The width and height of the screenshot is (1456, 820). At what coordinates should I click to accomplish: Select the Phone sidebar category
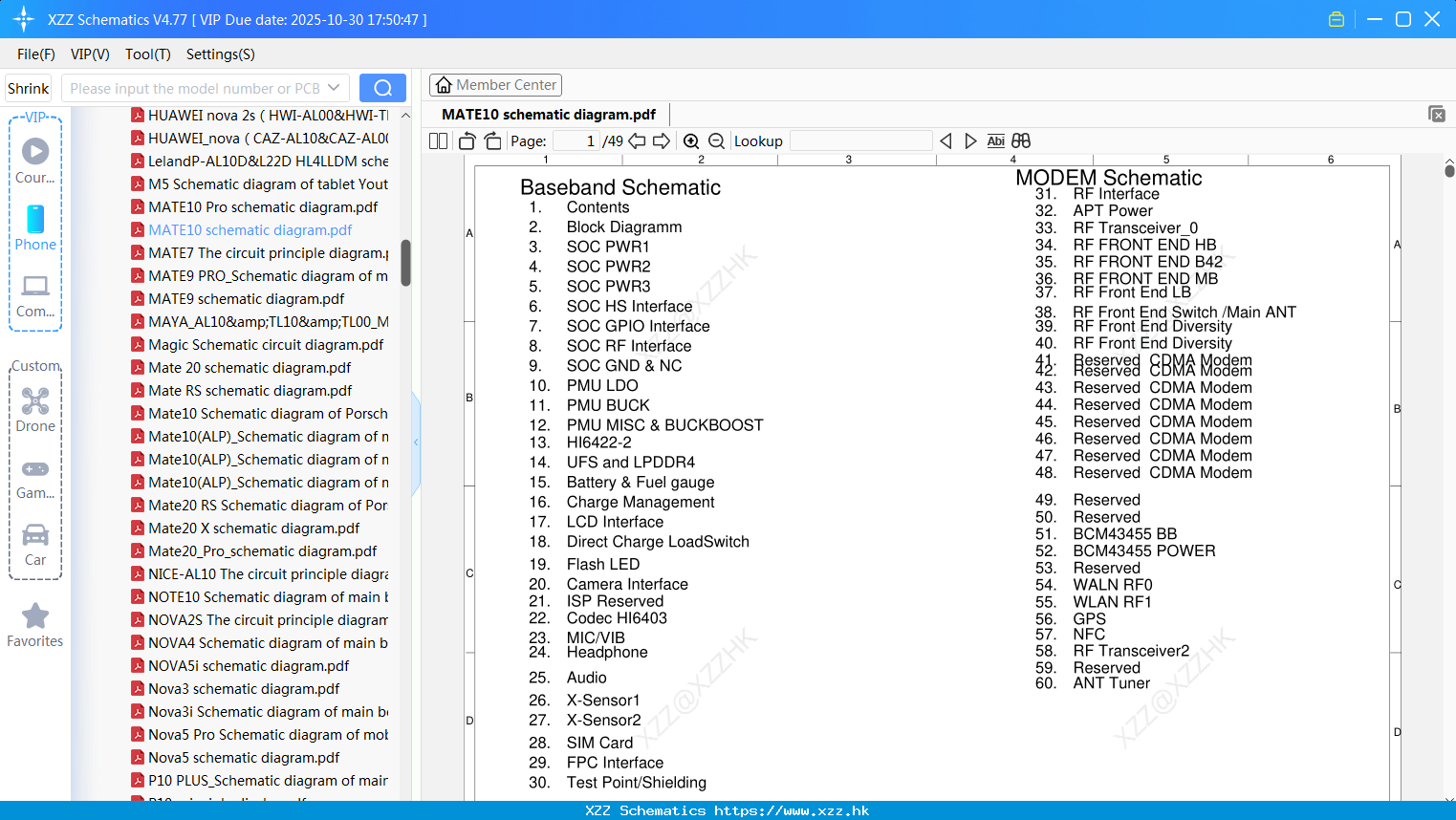click(x=35, y=227)
